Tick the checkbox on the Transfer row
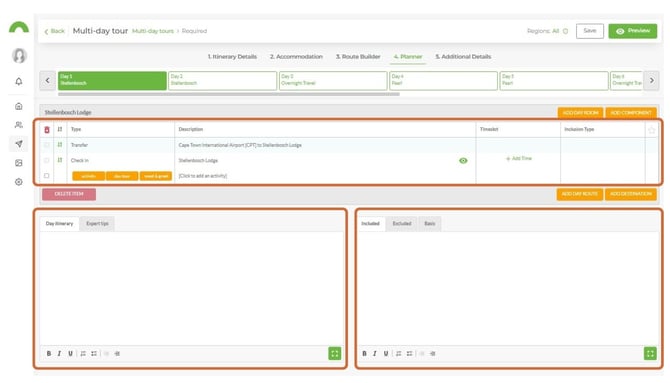 [x=47, y=145]
